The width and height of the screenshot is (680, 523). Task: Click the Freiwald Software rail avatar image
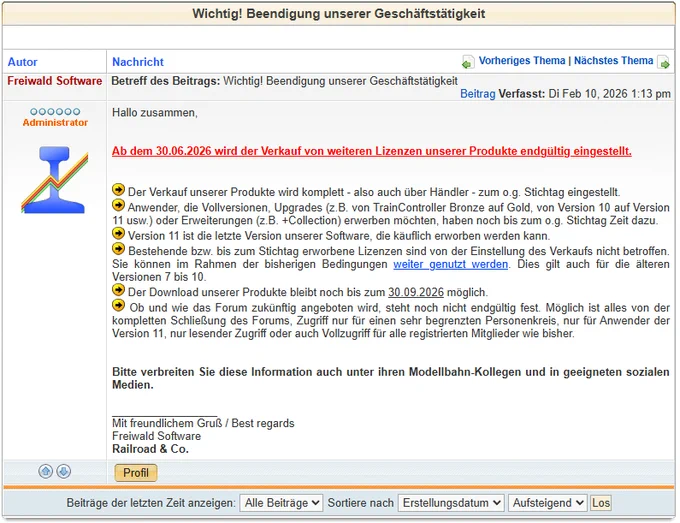coord(55,180)
